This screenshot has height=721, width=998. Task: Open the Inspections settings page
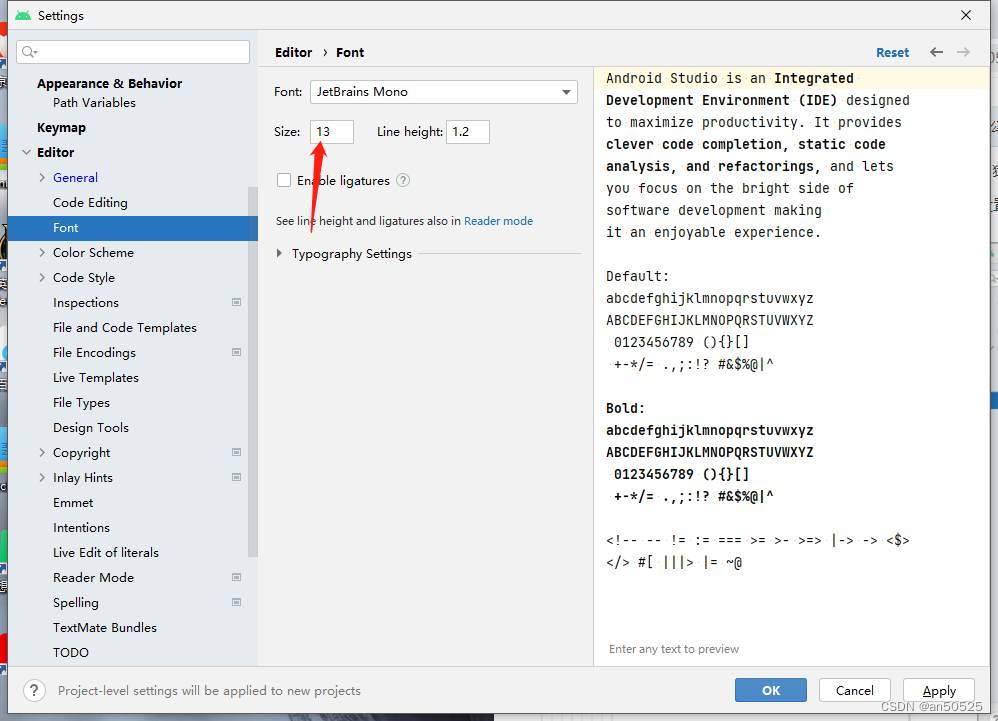[x=86, y=302]
